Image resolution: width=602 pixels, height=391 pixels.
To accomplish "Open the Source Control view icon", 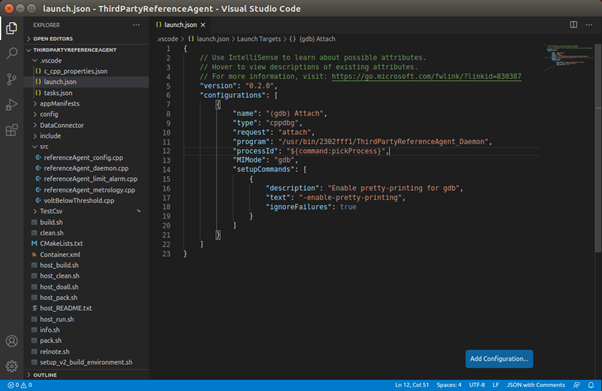I will tap(12, 79).
